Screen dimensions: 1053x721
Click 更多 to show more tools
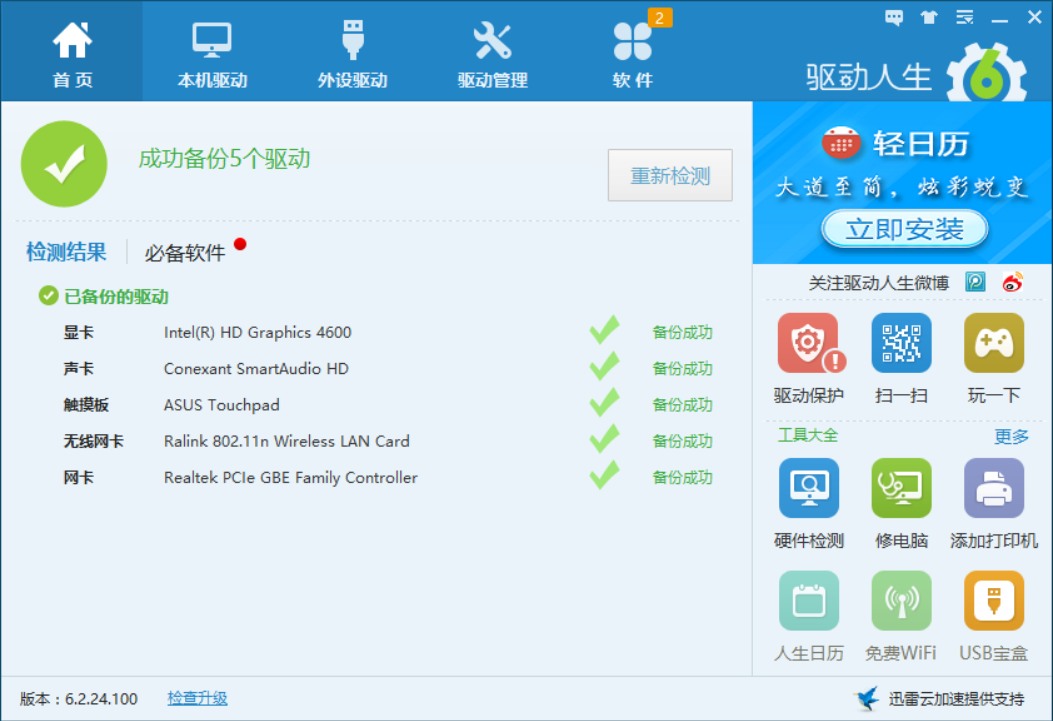point(1011,436)
